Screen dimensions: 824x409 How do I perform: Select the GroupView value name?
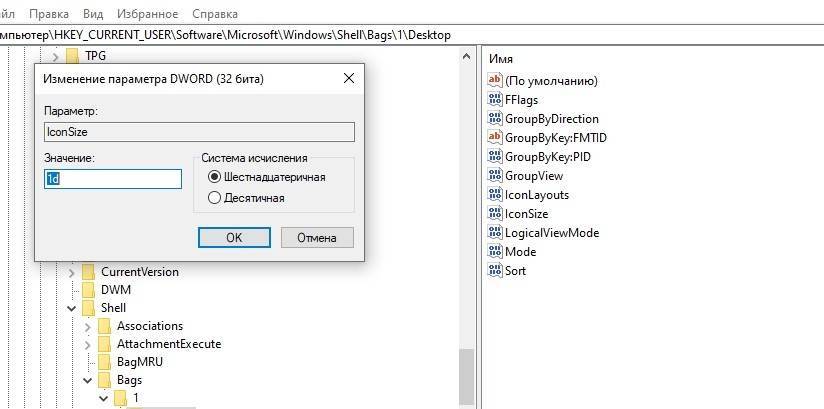534,175
